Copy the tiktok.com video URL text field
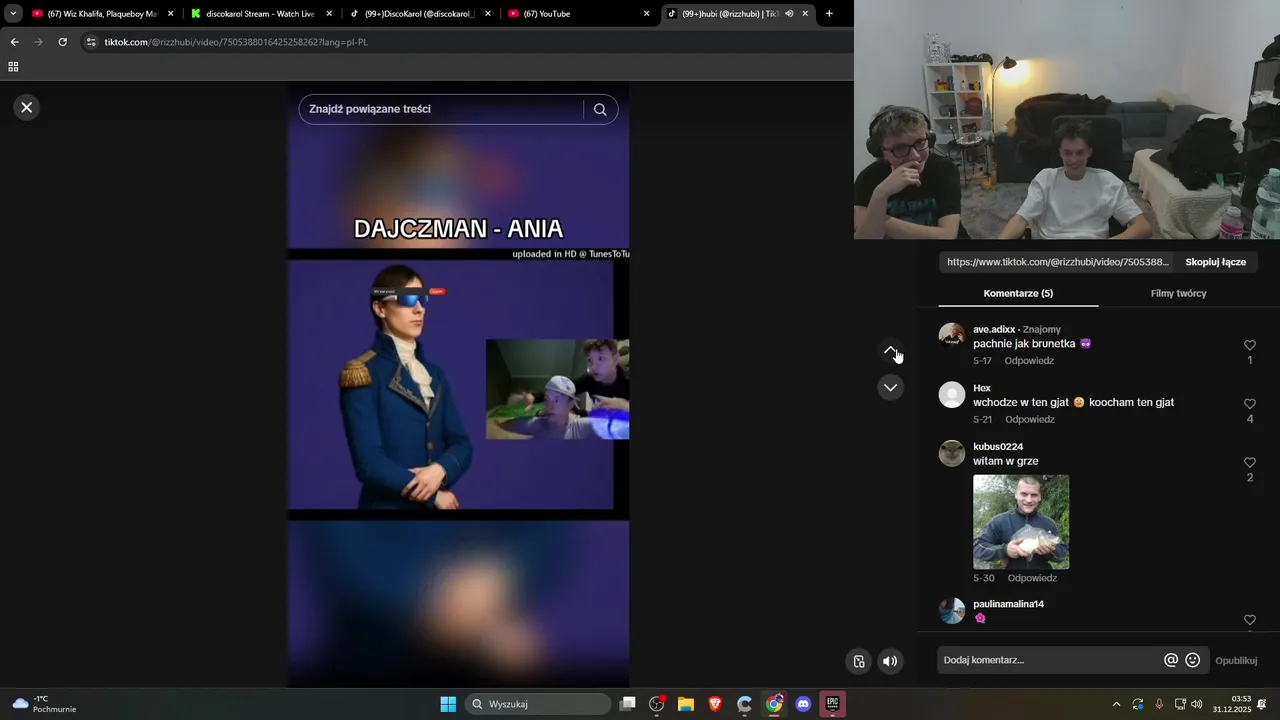The width and height of the screenshot is (1280, 720). coord(1057,262)
